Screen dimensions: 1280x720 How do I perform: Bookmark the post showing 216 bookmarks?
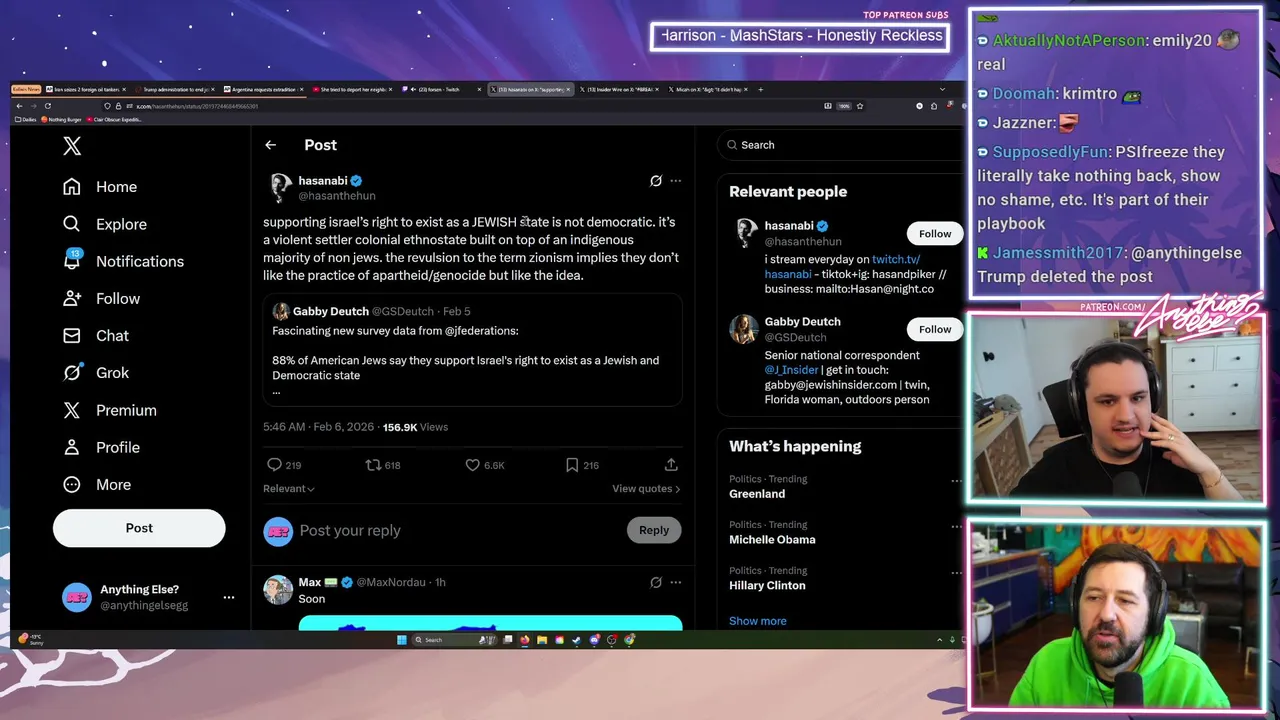pos(572,465)
